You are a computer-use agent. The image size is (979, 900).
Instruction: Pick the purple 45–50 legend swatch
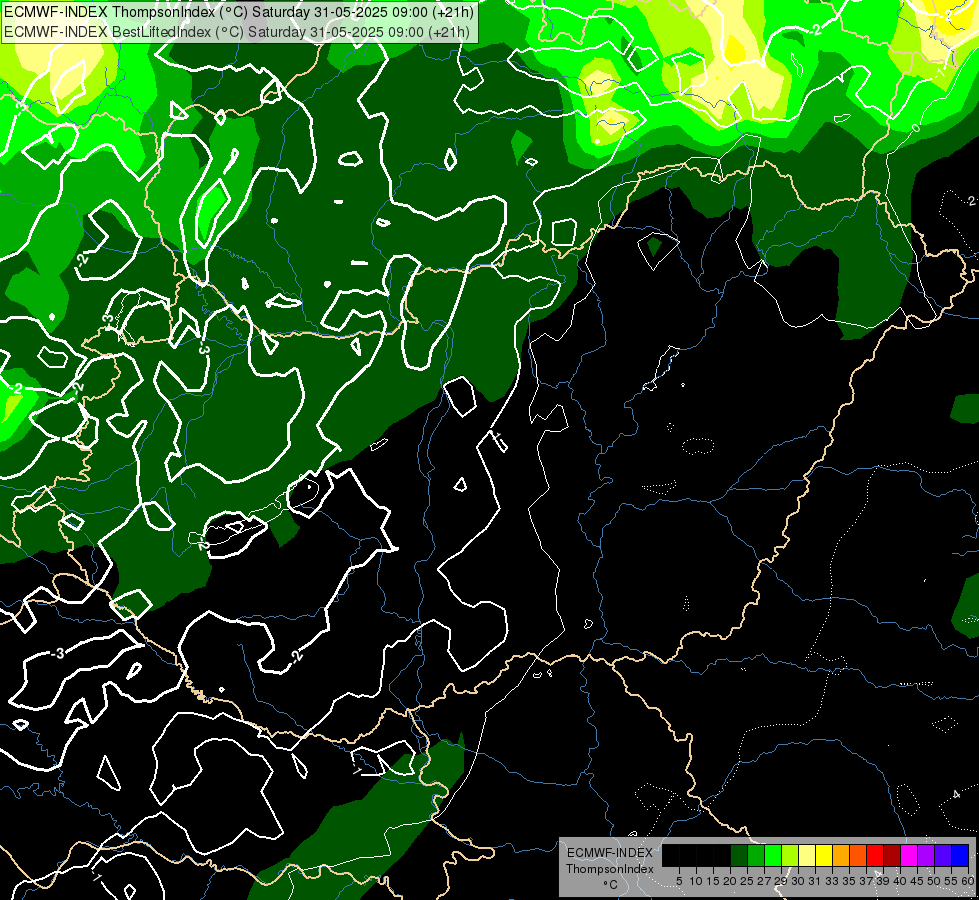point(926,856)
